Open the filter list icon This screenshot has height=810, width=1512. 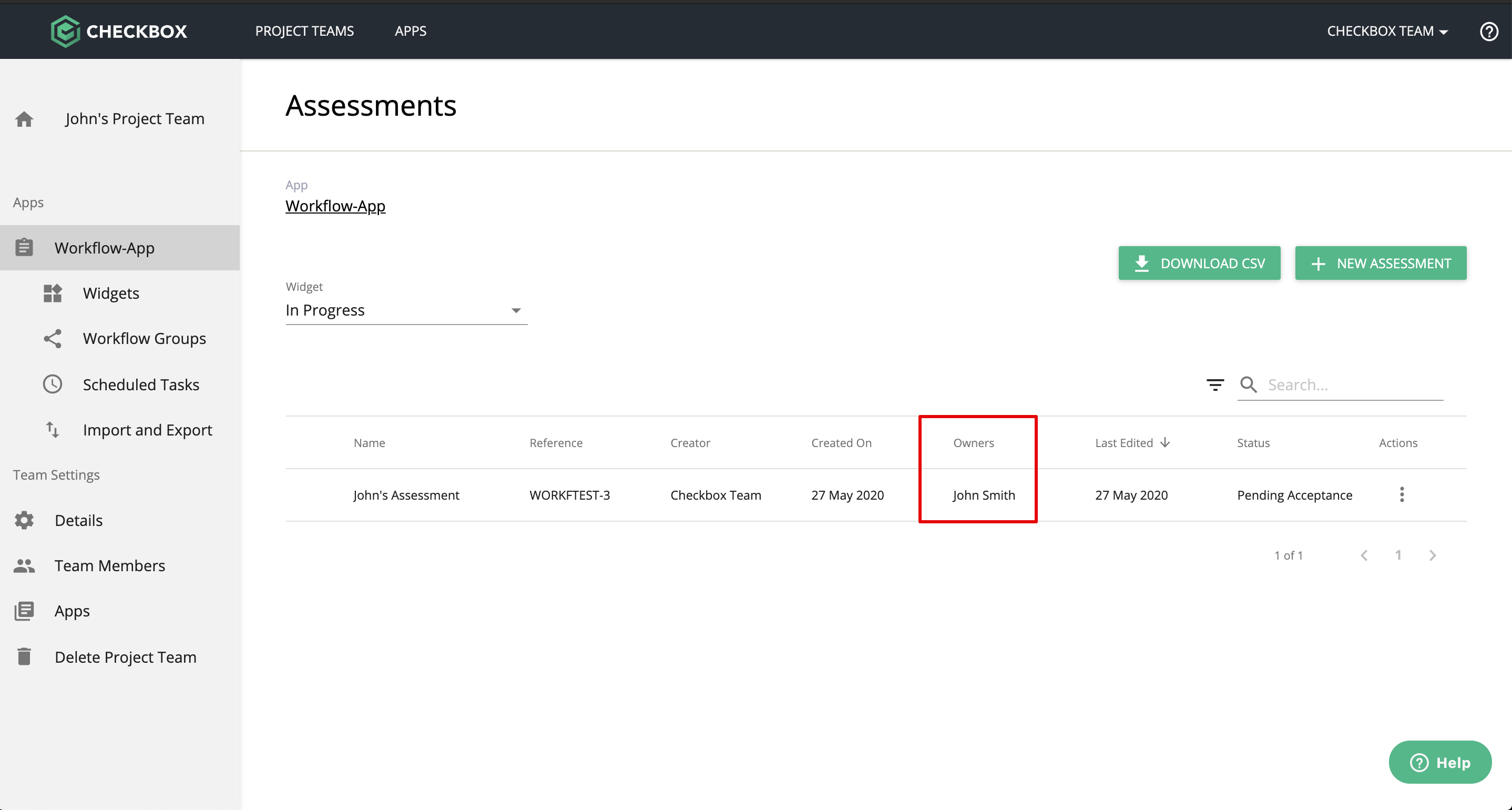point(1215,384)
